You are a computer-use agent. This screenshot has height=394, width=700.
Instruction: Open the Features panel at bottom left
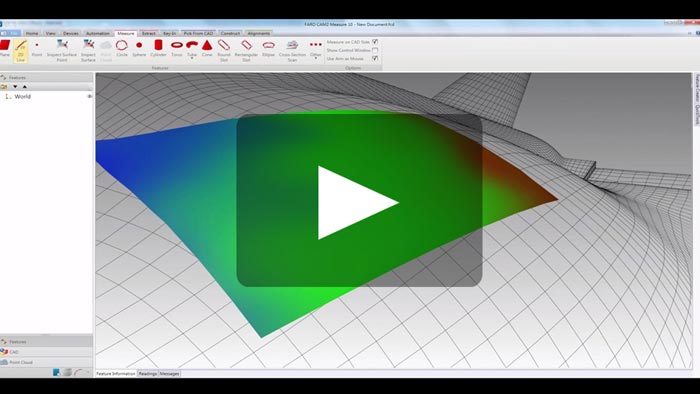coord(46,341)
